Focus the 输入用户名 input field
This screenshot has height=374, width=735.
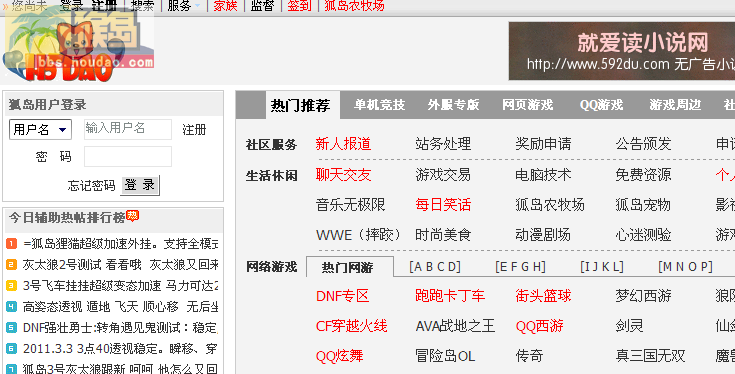click(x=128, y=129)
